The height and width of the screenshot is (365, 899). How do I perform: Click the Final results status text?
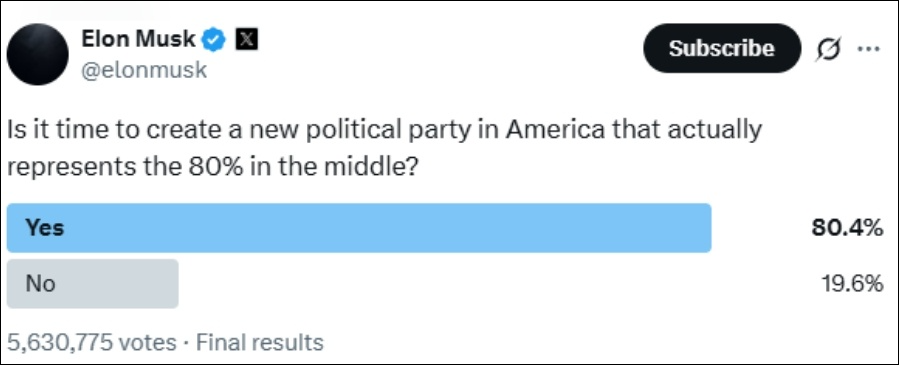point(260,343)
